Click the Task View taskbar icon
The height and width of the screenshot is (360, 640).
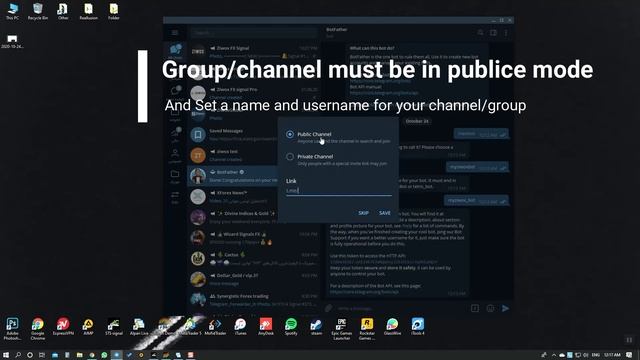click(42, 355)
